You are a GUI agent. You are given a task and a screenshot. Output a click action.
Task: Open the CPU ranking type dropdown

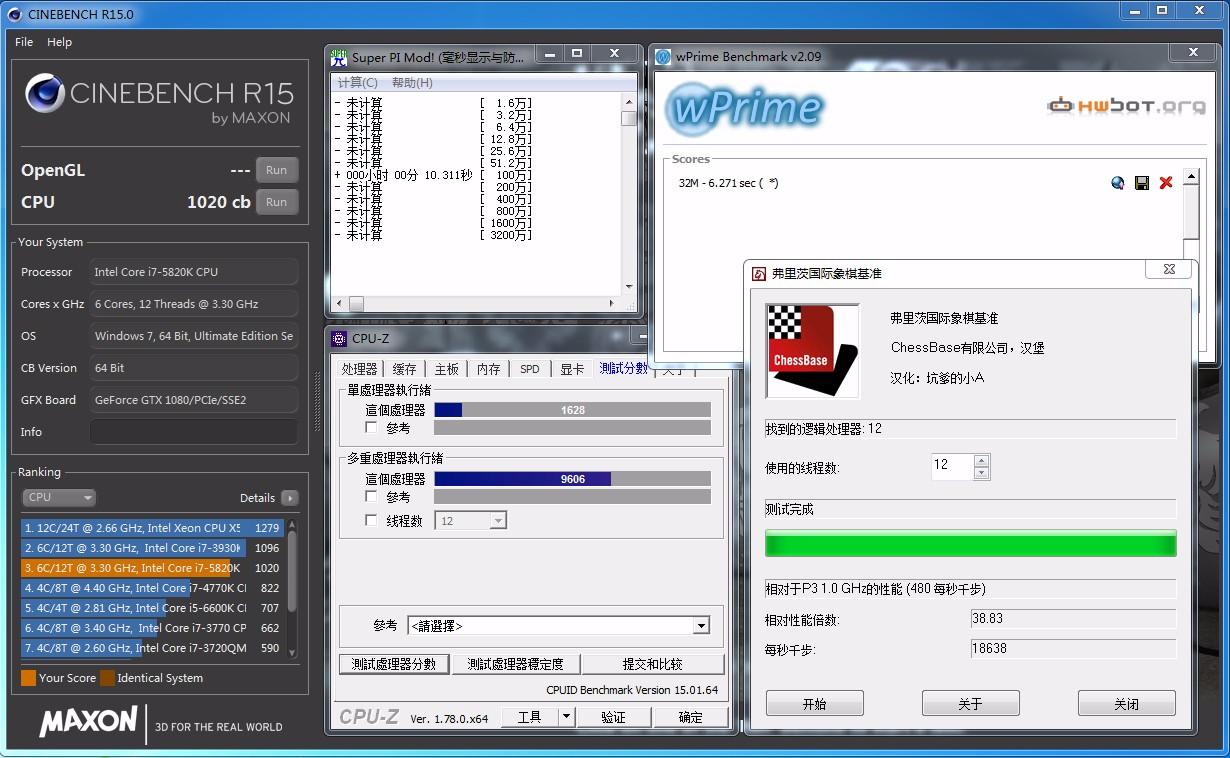[59, 498]
